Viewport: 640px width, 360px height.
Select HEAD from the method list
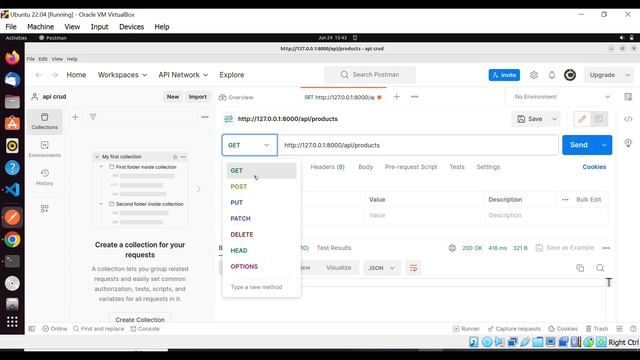261,250
